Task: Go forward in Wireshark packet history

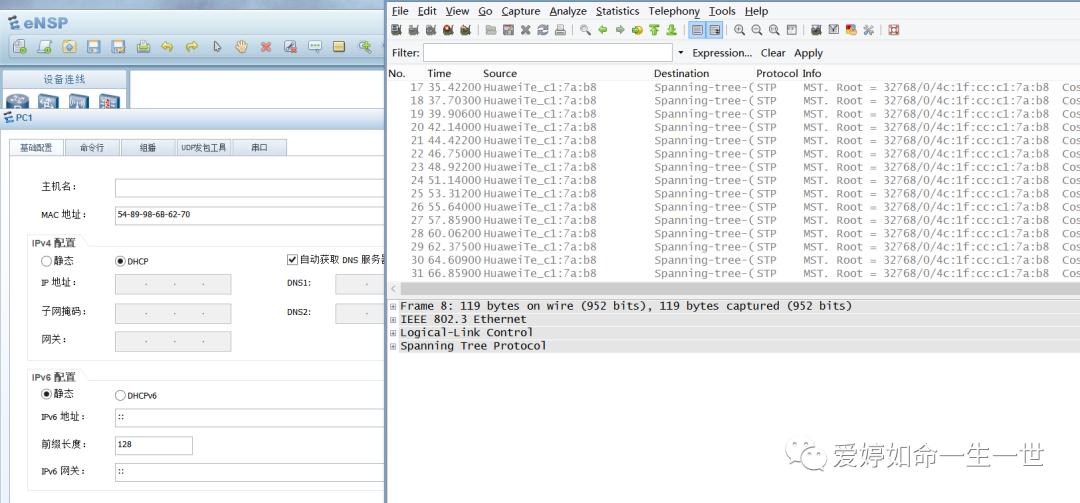Action: click(x=620, y=30)
